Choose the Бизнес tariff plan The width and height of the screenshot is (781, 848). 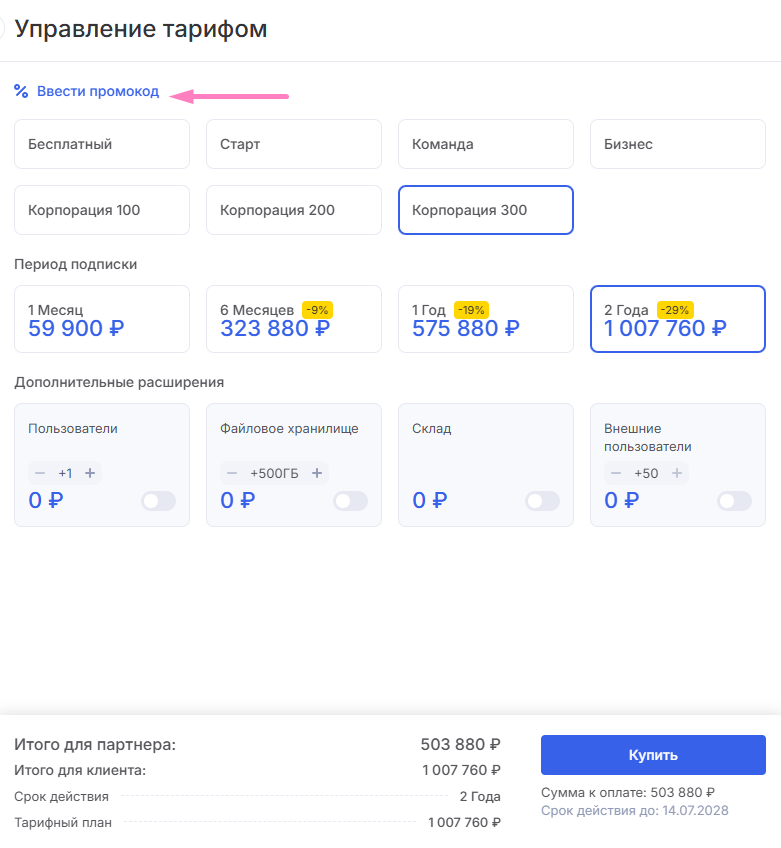(678, 144)
